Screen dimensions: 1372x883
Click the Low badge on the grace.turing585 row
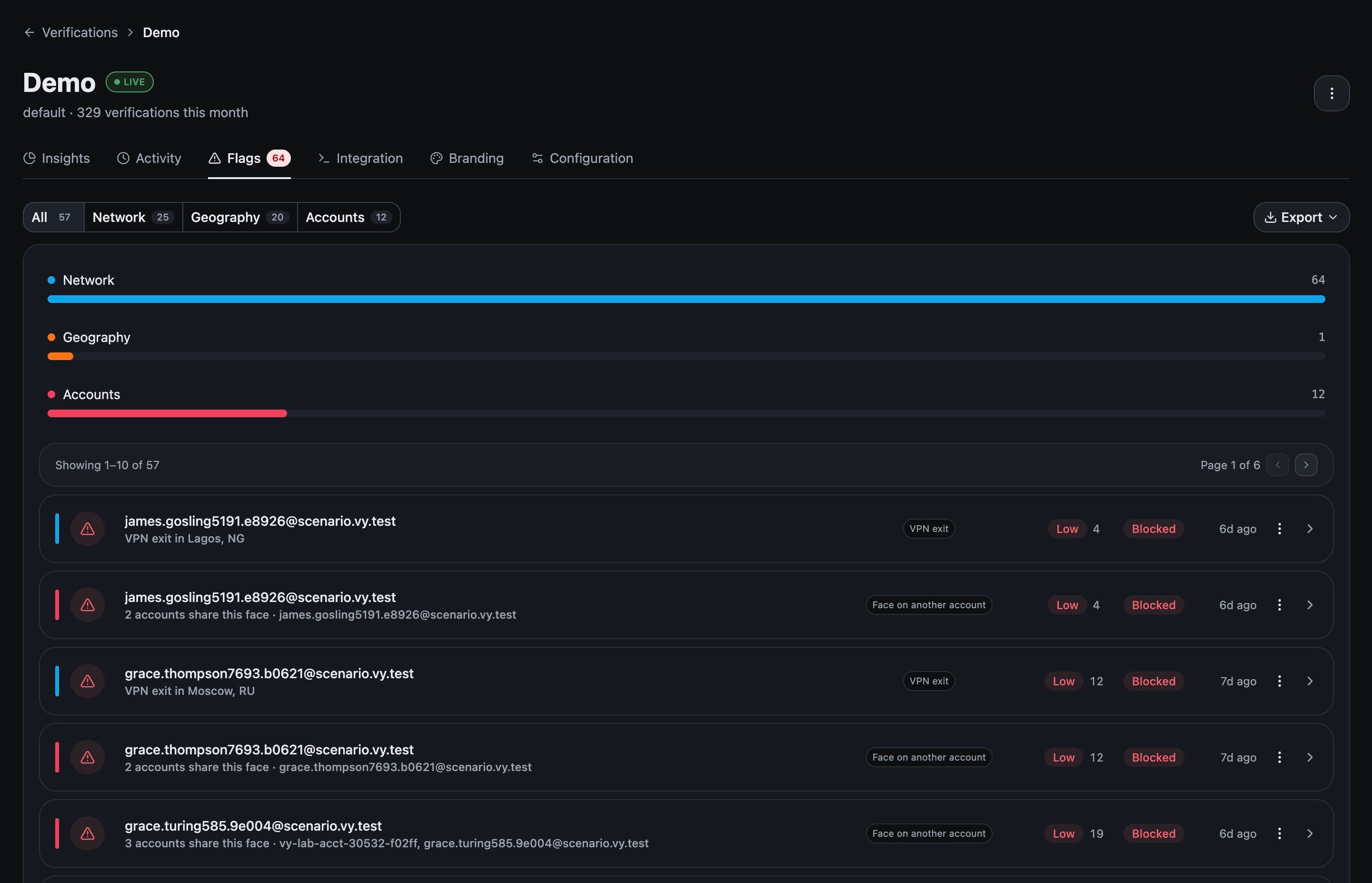1063,833
